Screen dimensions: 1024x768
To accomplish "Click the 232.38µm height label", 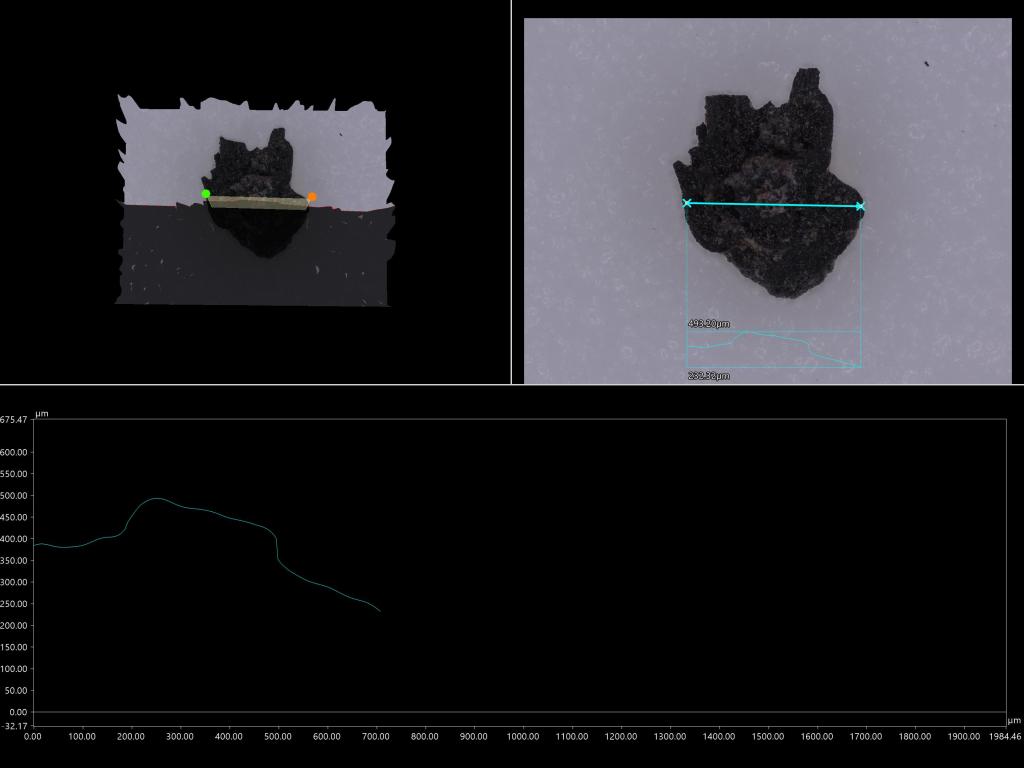I will tap(709, 376).
